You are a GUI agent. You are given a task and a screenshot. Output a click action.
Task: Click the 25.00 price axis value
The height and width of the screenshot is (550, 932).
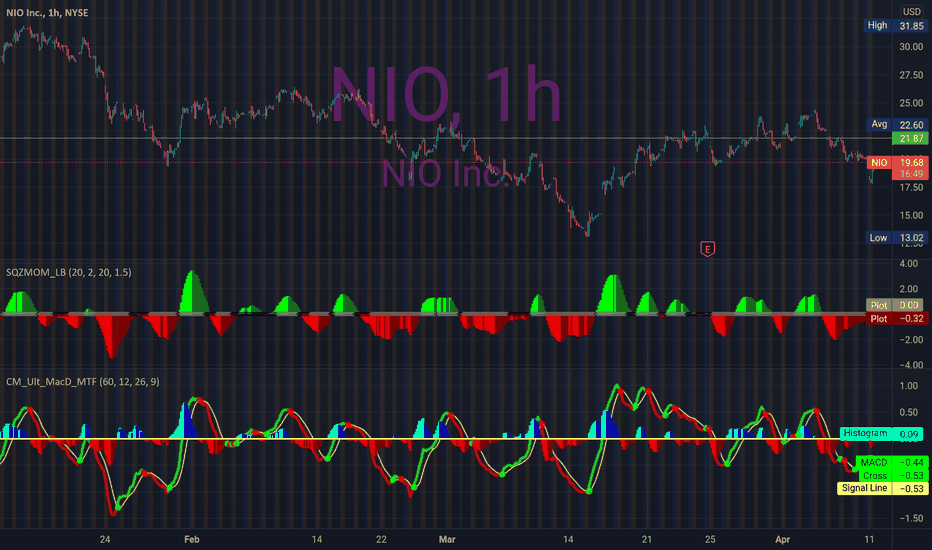click(x=911, y=103)
